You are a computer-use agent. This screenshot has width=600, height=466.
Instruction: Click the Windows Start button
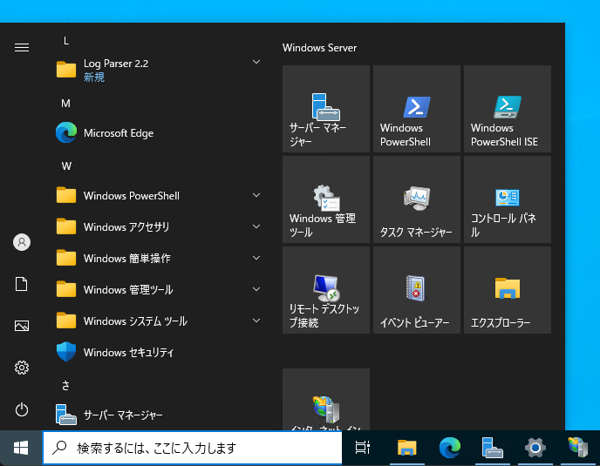(21, 448)
